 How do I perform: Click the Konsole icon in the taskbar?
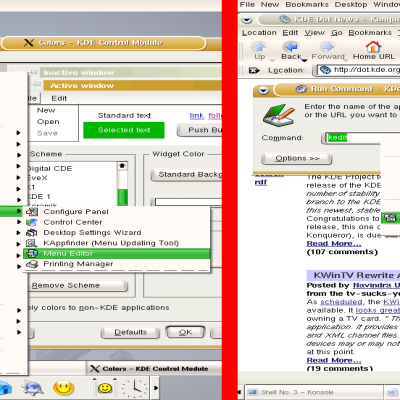pyautogui.click(x=254, y=392)
